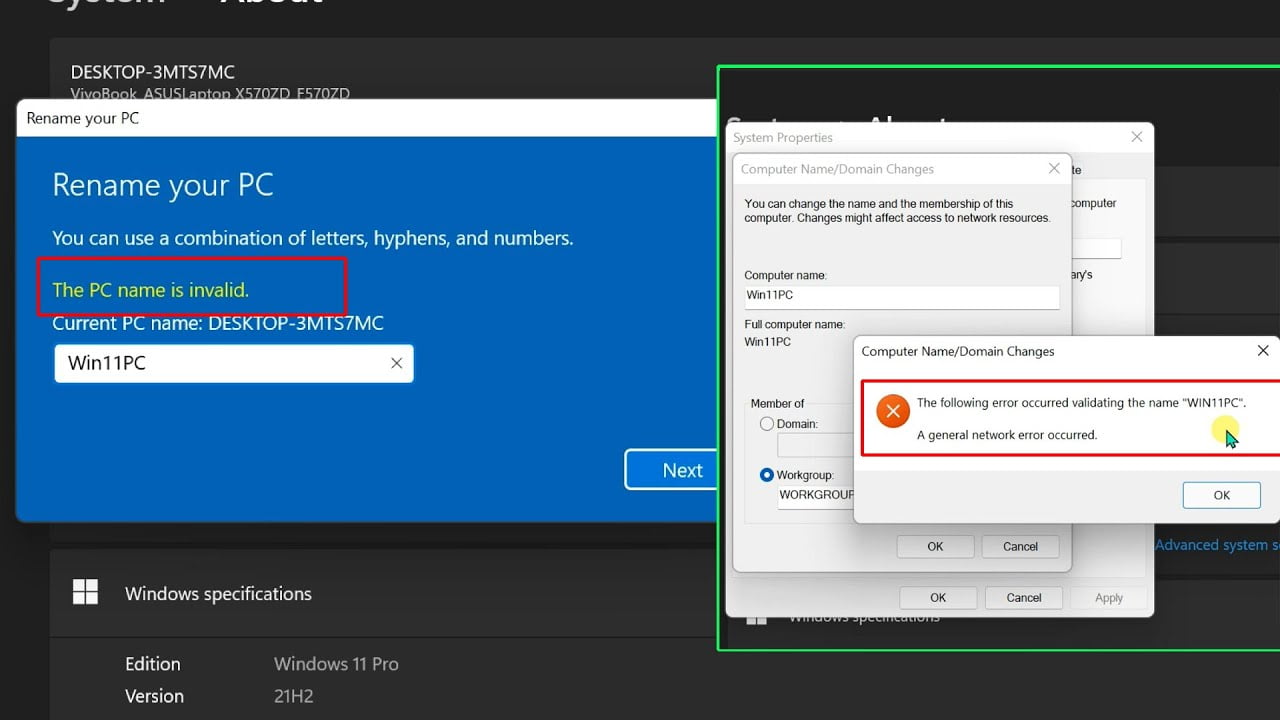Close the validation error message dialog

[1263, 351]
